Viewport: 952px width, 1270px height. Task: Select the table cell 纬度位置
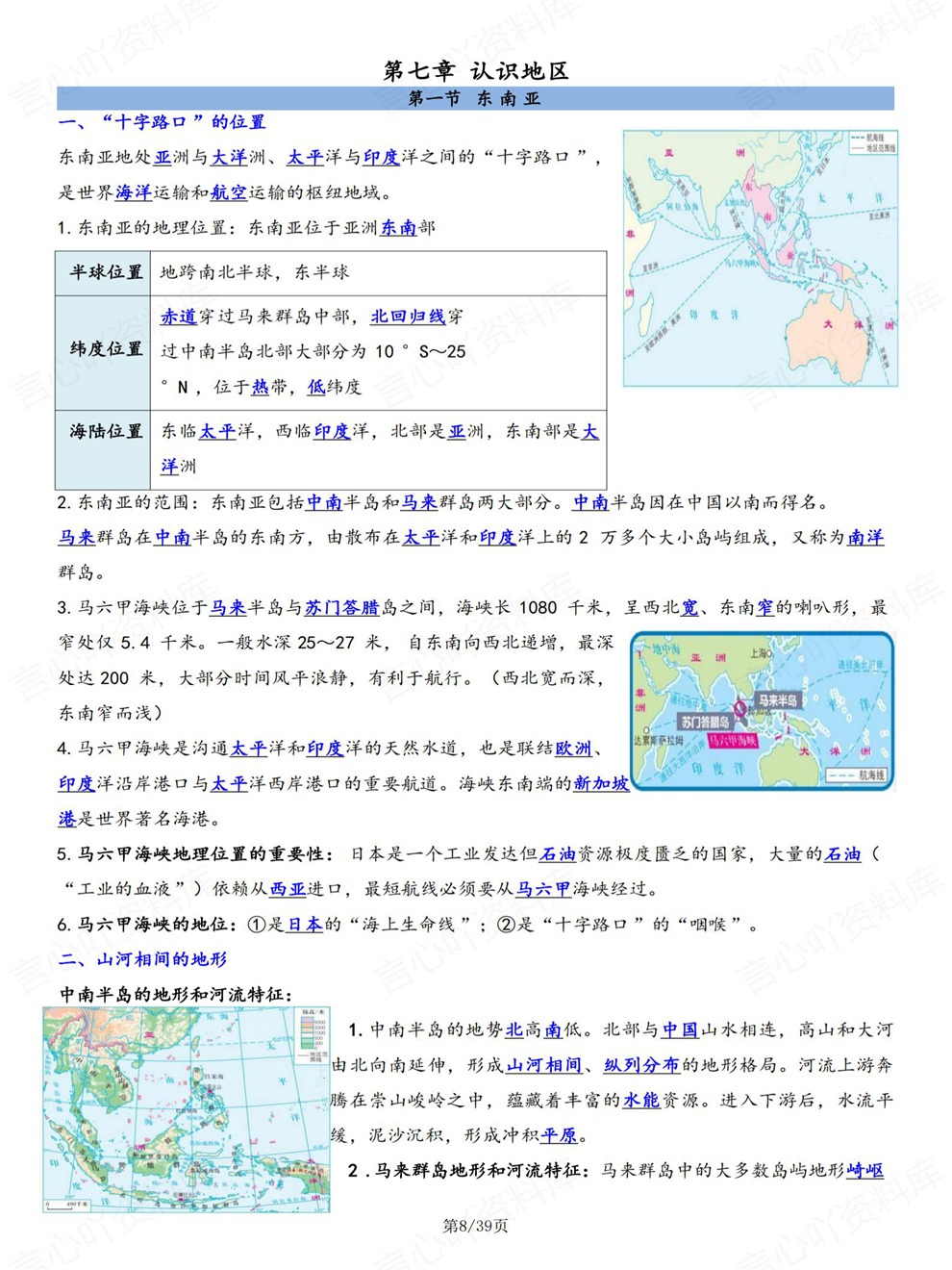click(103, 352)
